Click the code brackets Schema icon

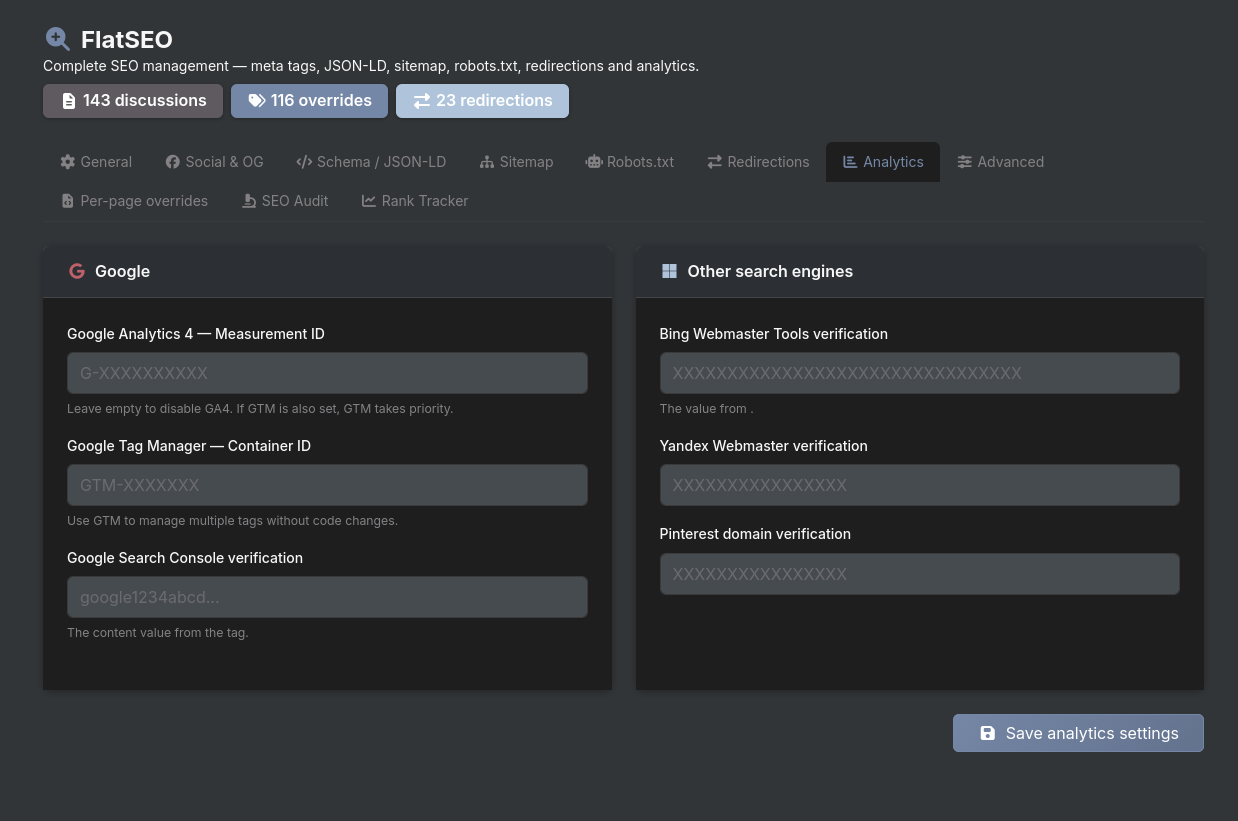(304, 162)
